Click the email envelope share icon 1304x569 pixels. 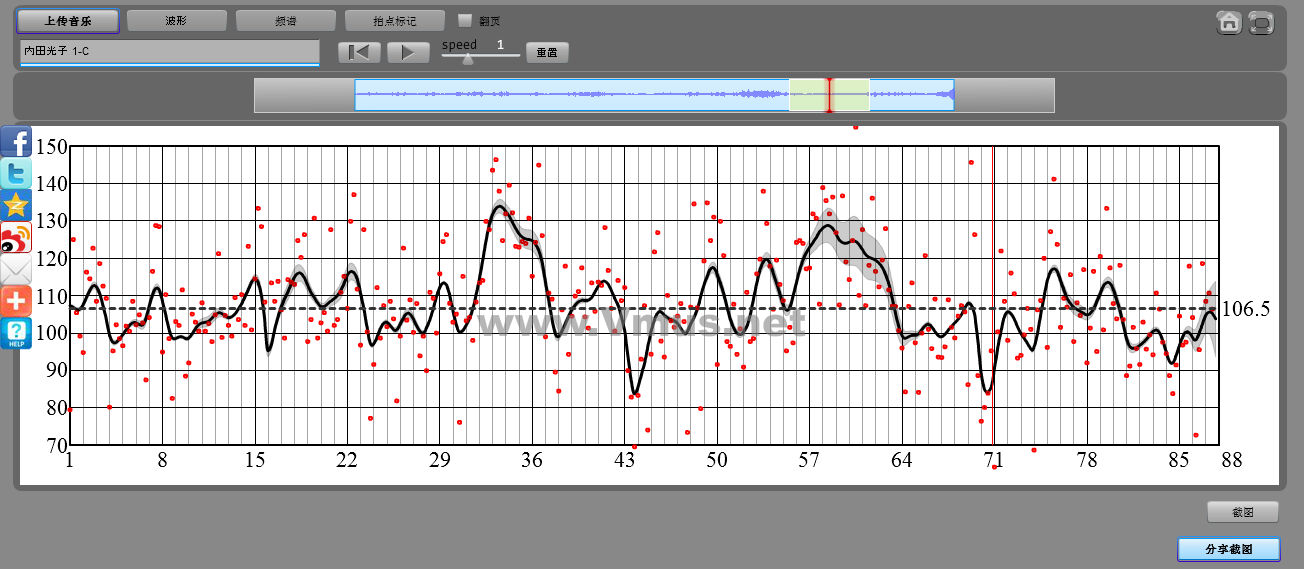coord(16,270)
